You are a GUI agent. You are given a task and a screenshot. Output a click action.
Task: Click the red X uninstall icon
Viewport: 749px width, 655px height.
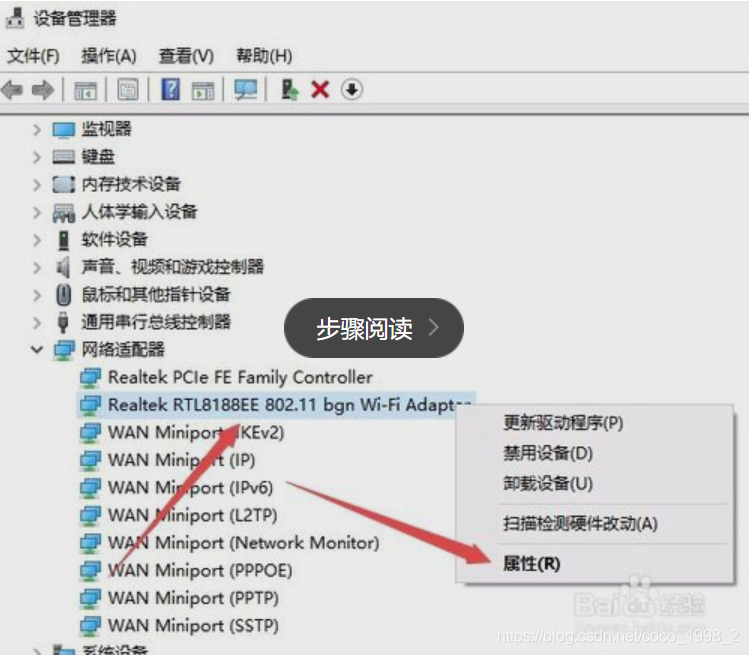pyautogui.click(x=320, y=89)
